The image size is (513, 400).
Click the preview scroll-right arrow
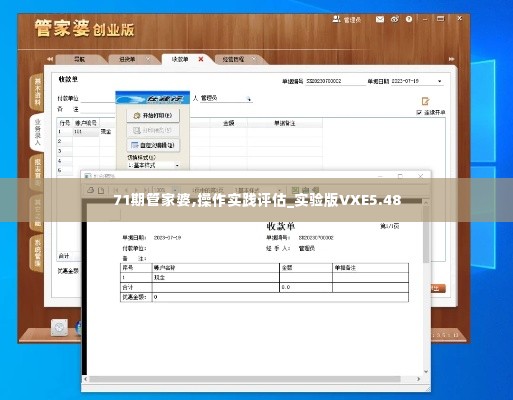[419, 379]
